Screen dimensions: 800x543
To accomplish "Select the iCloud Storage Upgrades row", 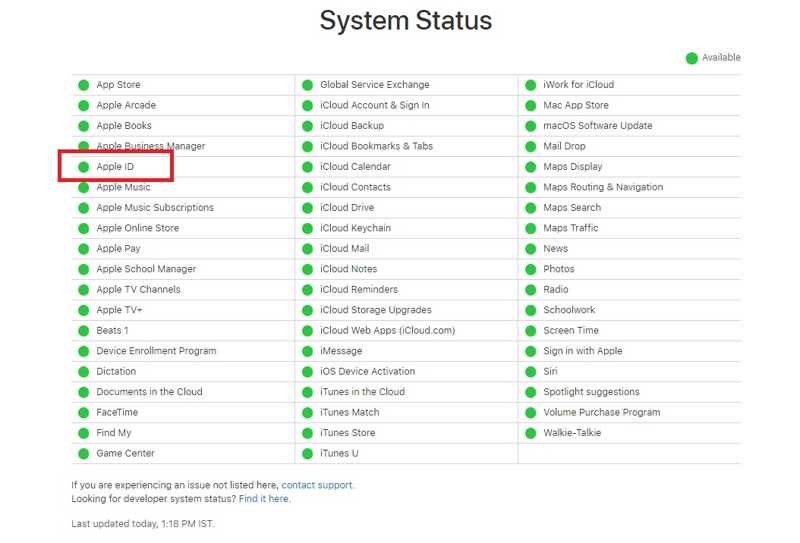I will tap(407, 310).
